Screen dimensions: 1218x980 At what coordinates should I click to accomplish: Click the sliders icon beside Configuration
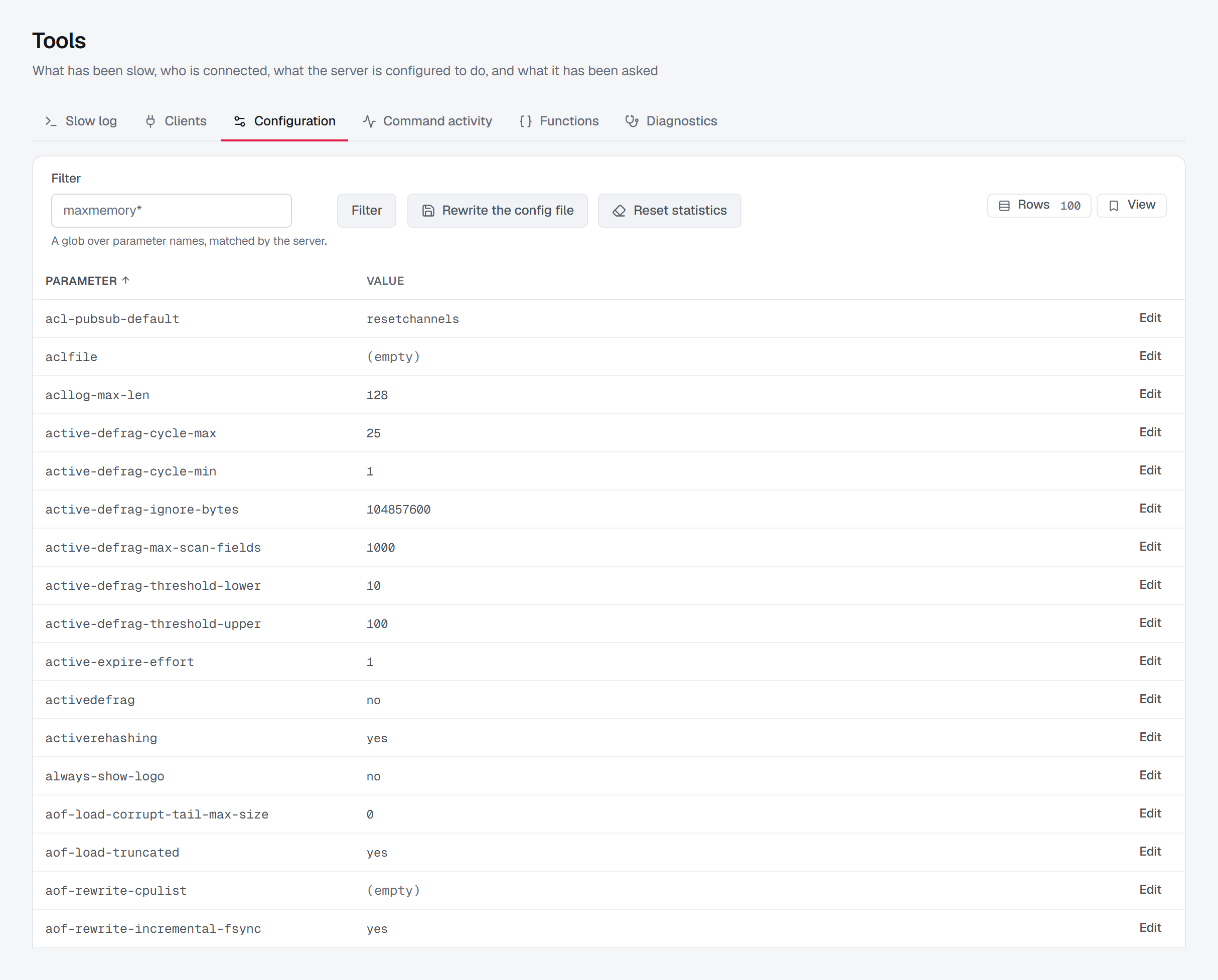[x=239, y=121]
